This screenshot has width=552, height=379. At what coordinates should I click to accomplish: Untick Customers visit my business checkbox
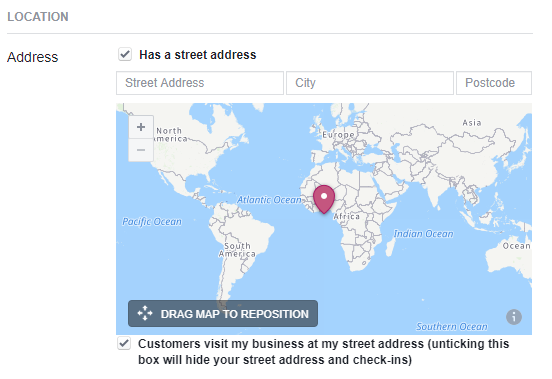[124, 343]
